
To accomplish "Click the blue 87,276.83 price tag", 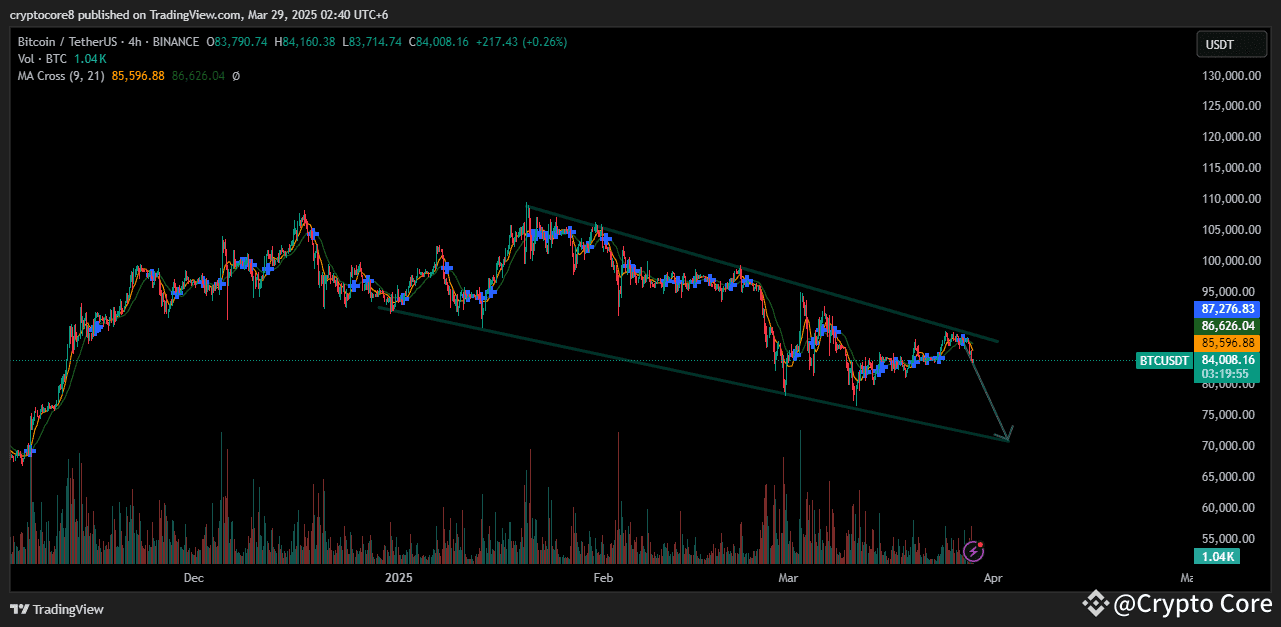I will (1228, 310).
